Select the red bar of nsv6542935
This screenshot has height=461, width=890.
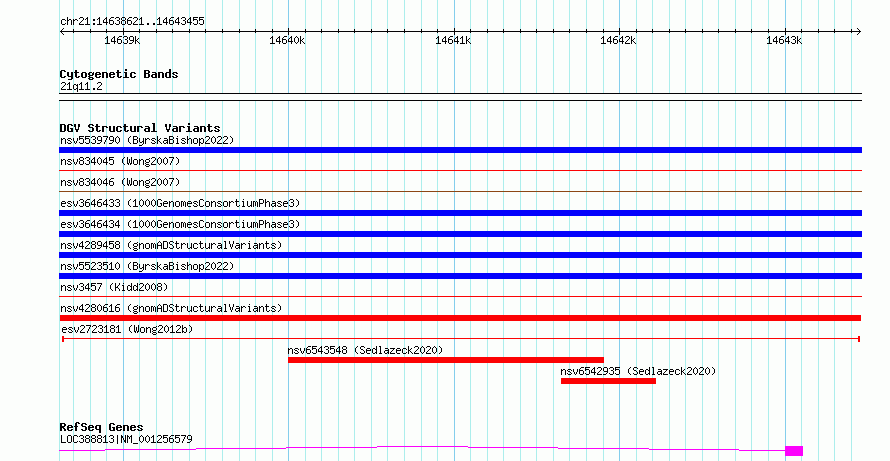608,381
